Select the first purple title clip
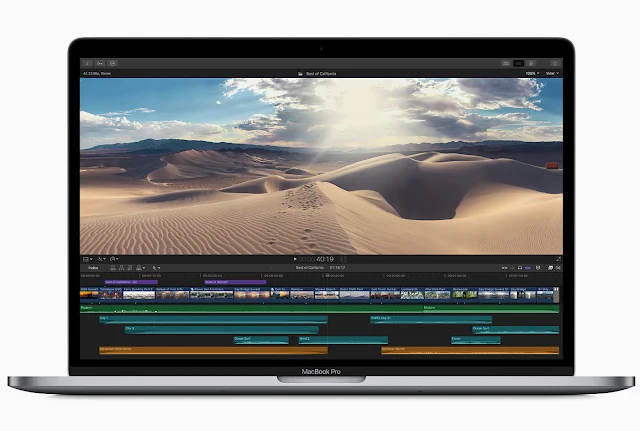Viewport: 640px width, 431px height. pos(131,282)
